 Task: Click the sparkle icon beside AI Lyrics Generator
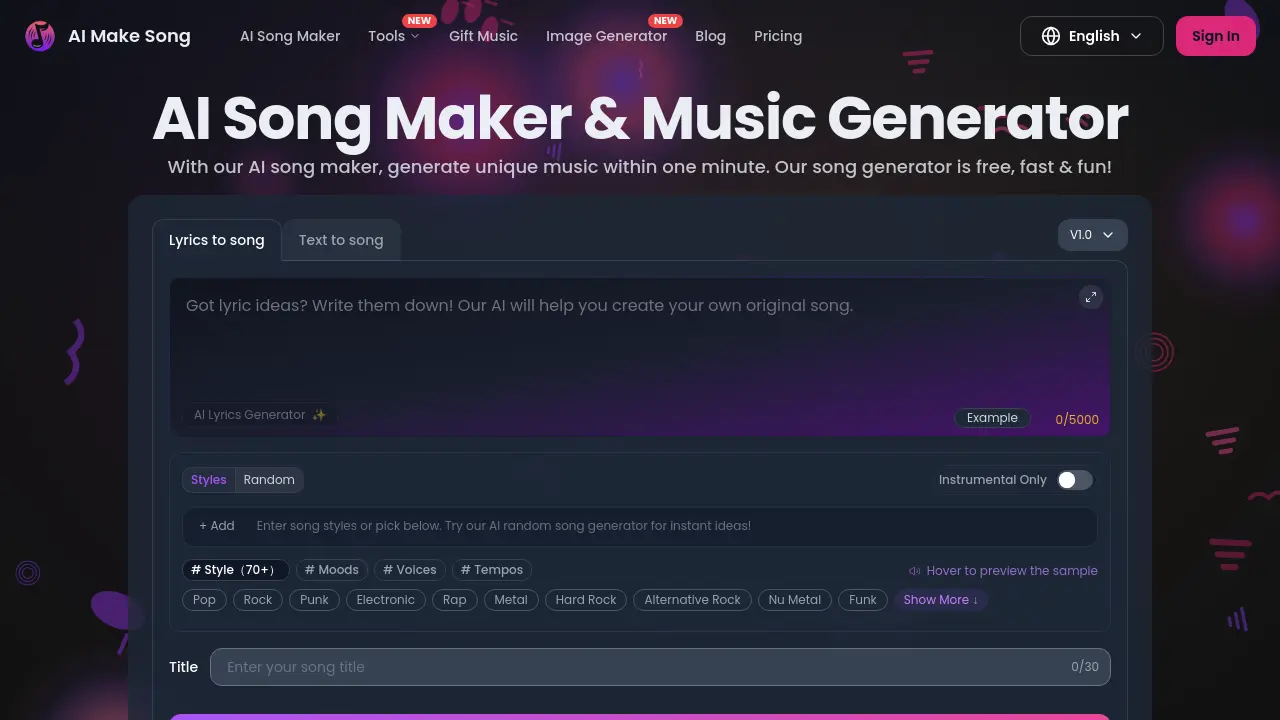click(x=319, y=415)
